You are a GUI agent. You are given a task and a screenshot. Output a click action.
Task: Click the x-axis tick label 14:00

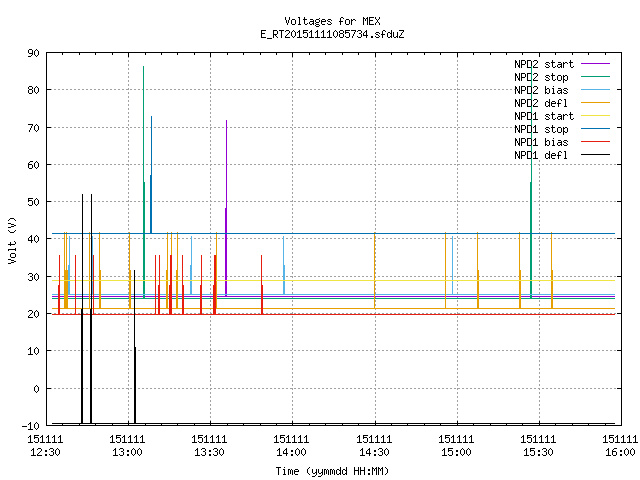click(x=291, y=452)
